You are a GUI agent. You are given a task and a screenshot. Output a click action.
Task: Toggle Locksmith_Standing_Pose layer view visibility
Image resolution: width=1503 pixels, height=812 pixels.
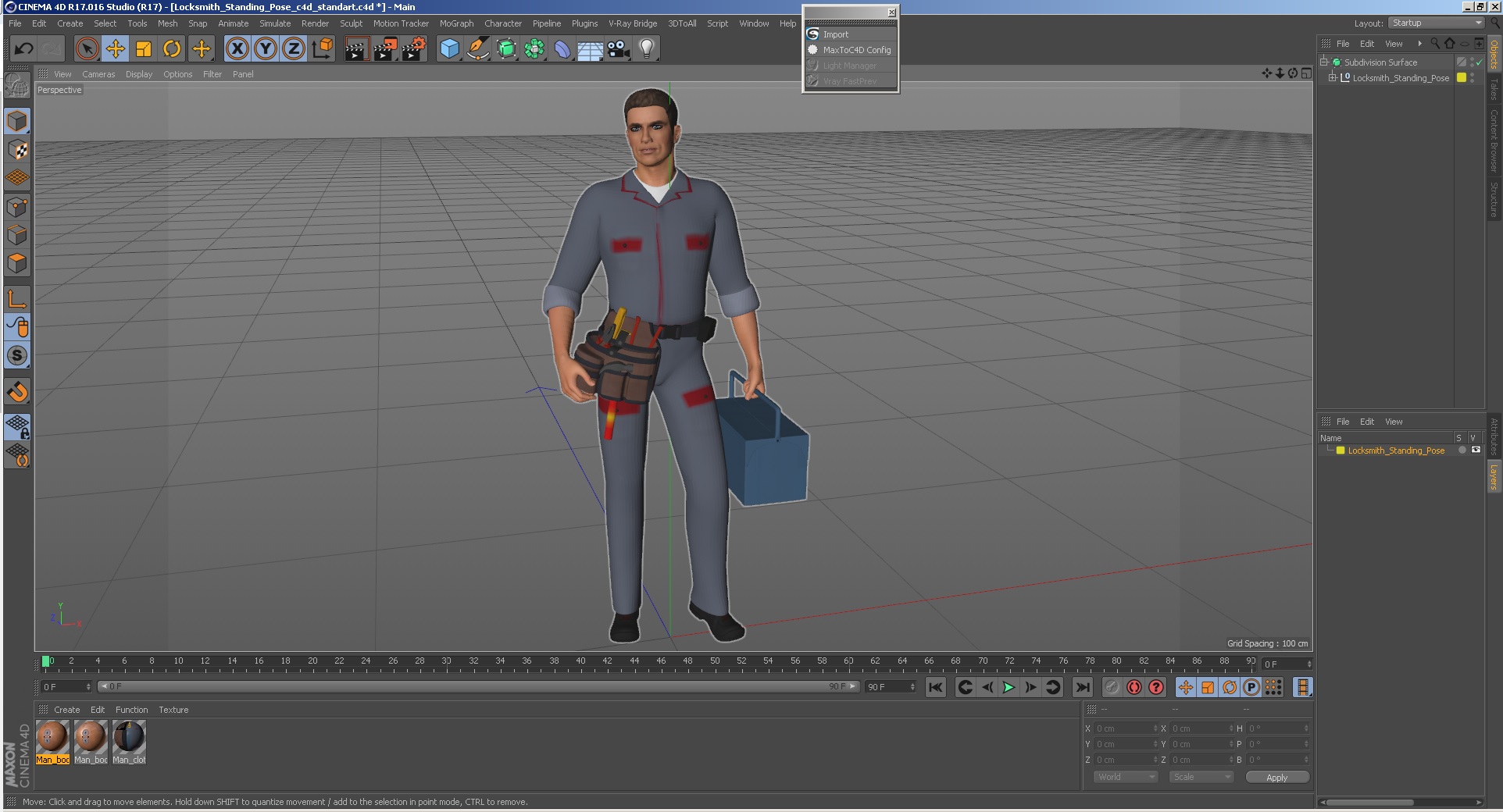(1476, 450)
